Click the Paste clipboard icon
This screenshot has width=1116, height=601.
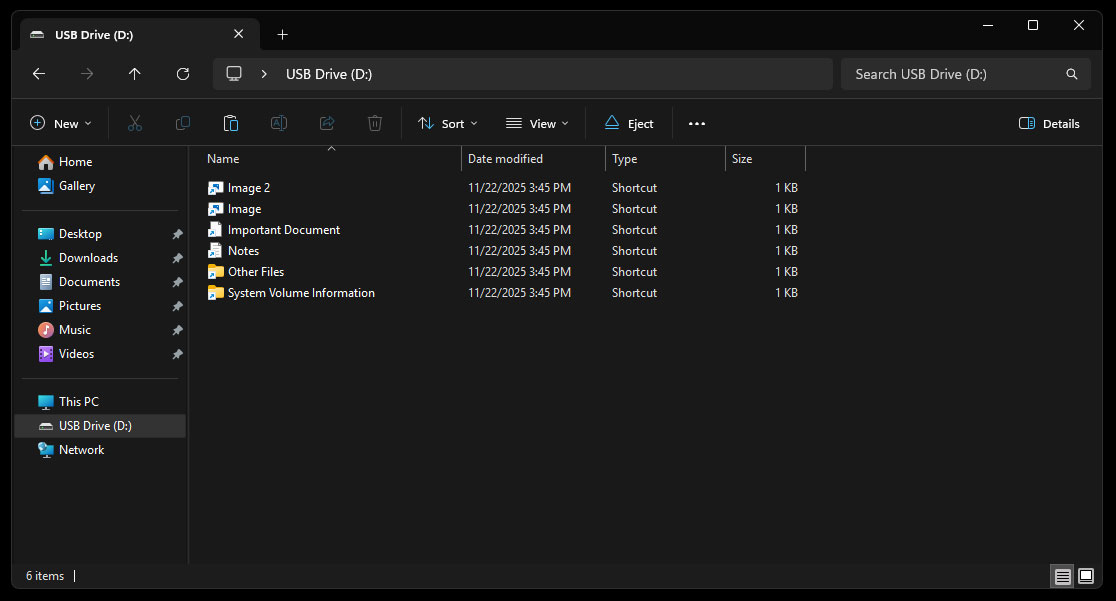pos(231,123)
